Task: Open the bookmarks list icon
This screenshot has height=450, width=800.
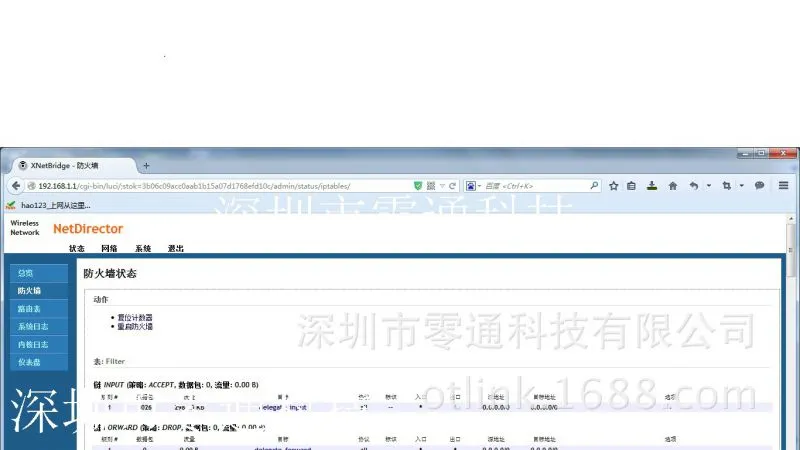Action: click(631, 186)
